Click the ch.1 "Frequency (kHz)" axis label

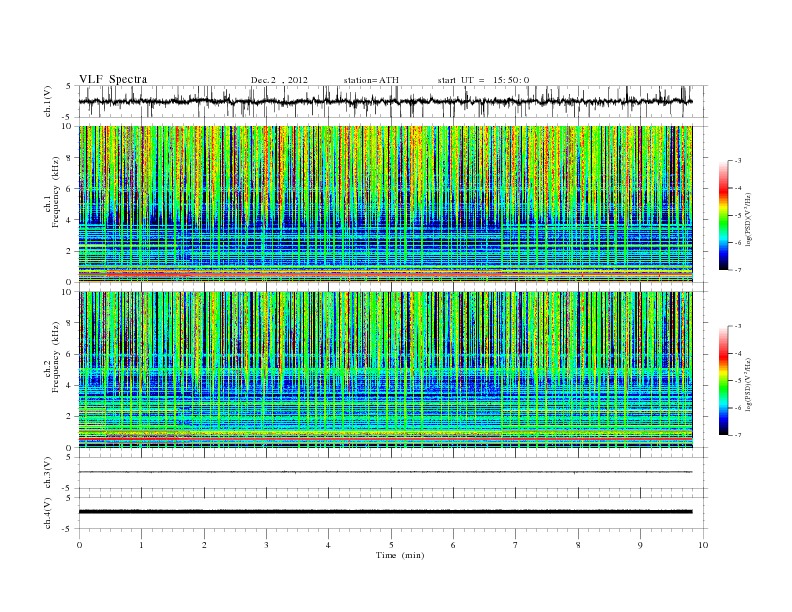(x=56, y=192)
